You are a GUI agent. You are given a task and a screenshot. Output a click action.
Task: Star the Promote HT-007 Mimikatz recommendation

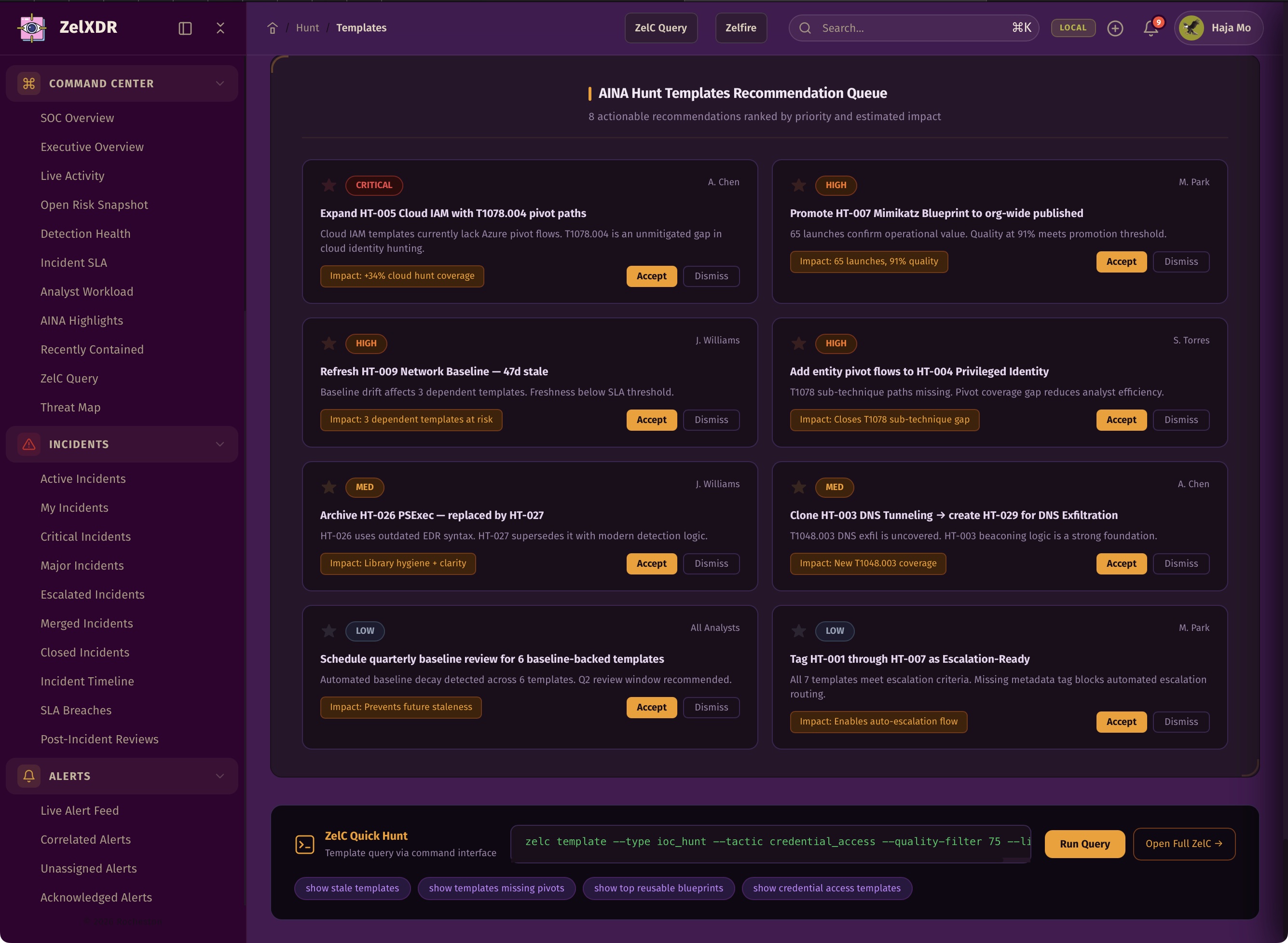[x=799, y=185]
